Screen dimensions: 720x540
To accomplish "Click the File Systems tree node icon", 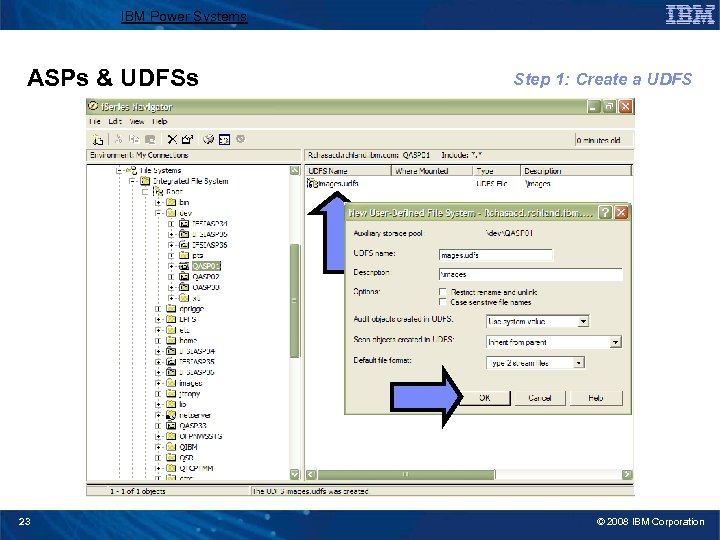I will coord(132,170).
